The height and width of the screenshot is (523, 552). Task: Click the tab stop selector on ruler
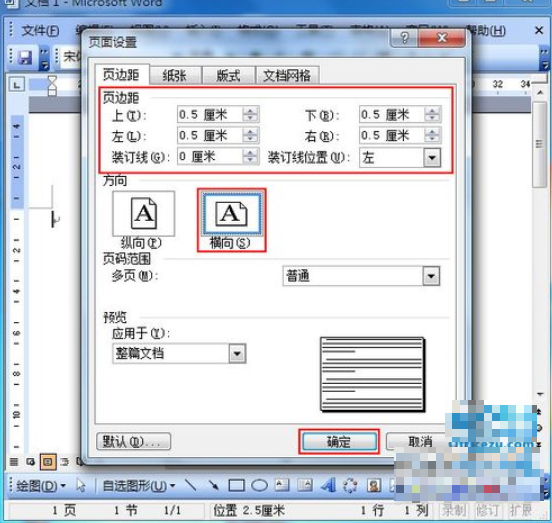17,85
